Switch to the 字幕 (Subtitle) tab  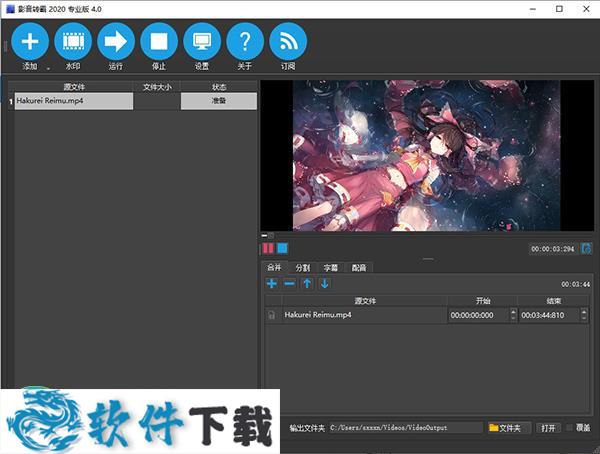tap(331, 268)
